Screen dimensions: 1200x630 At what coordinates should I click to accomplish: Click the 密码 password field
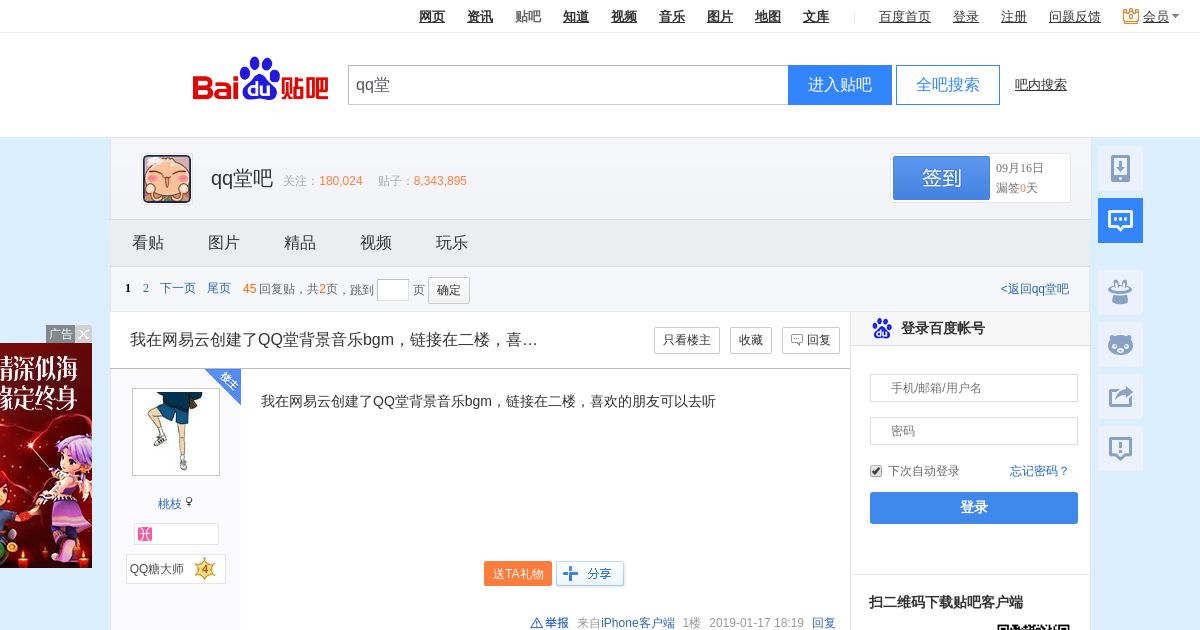coord(974,431)
